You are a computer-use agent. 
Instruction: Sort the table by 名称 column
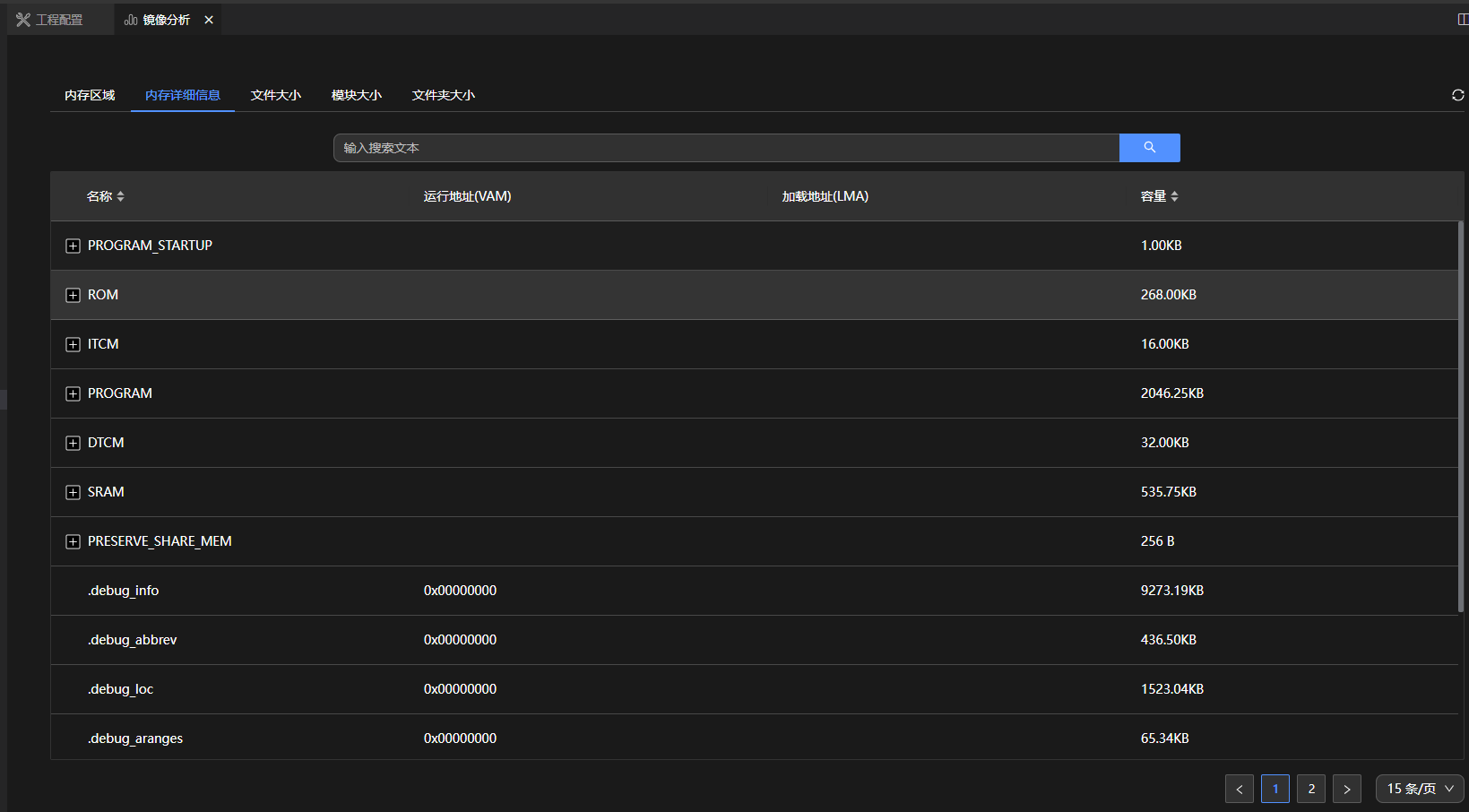(x=120, y=196)
